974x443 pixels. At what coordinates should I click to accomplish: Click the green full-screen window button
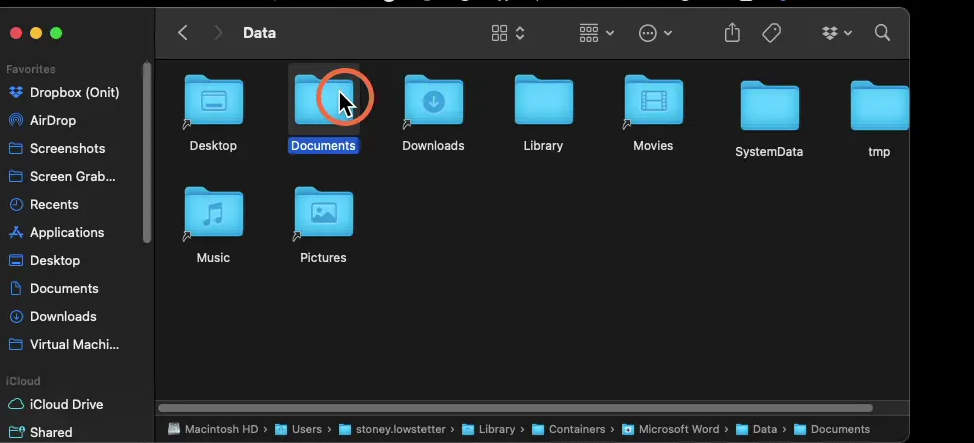point(56,33)
